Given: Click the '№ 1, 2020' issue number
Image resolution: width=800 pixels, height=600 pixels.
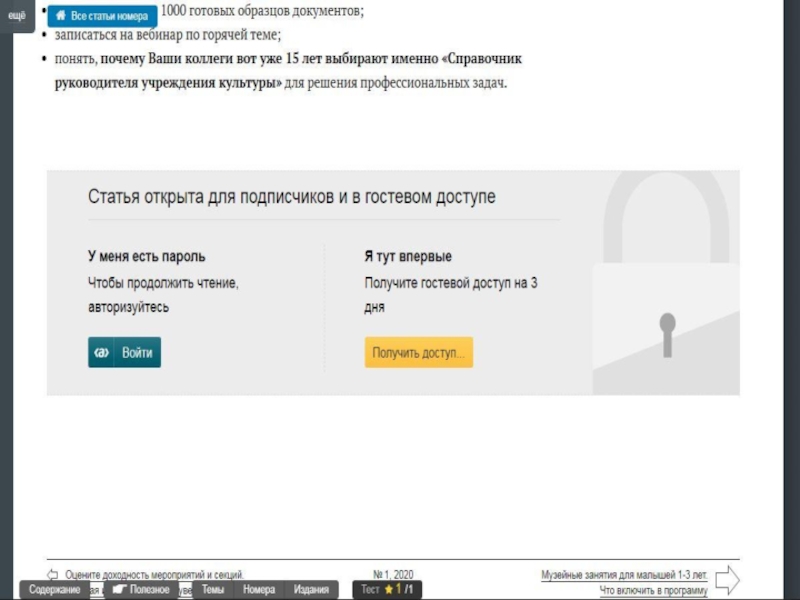Looking at the screenshot, I should pos(393,575).
